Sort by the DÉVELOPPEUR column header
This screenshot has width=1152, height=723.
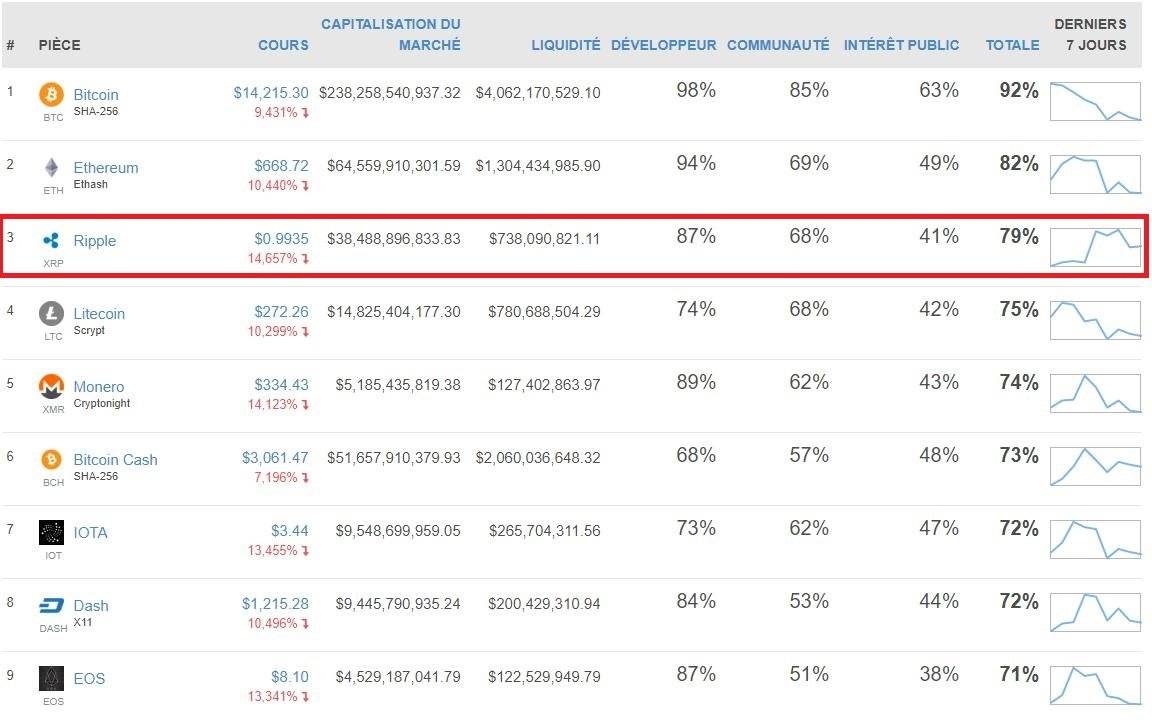pyautogui.click(x=663, y=45)
